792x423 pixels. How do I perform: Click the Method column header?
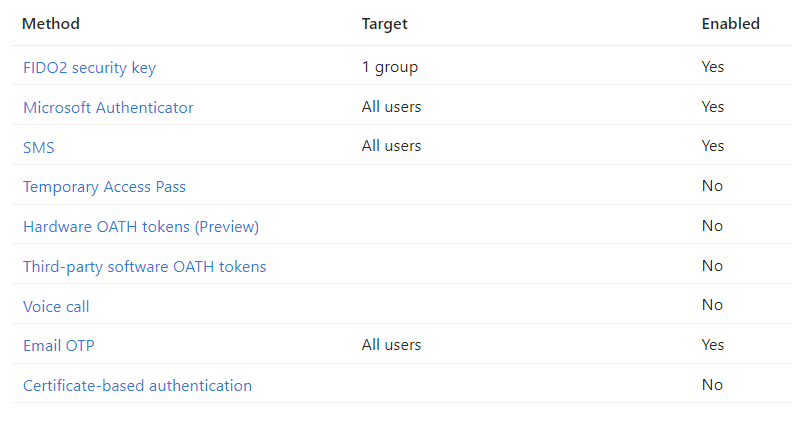point(51,24)
